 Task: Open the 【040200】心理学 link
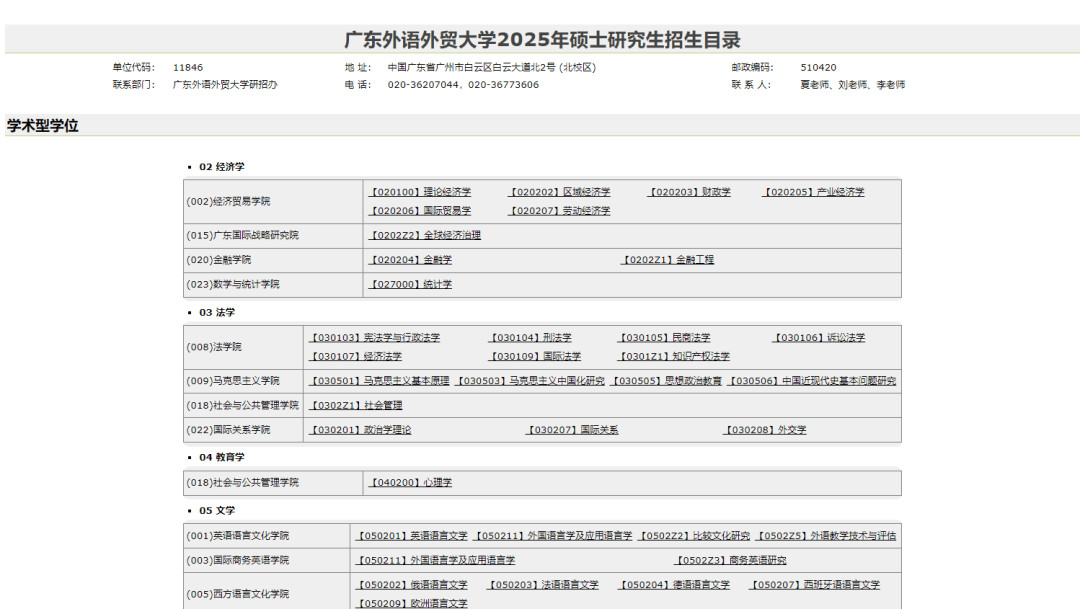pos(410,483)
